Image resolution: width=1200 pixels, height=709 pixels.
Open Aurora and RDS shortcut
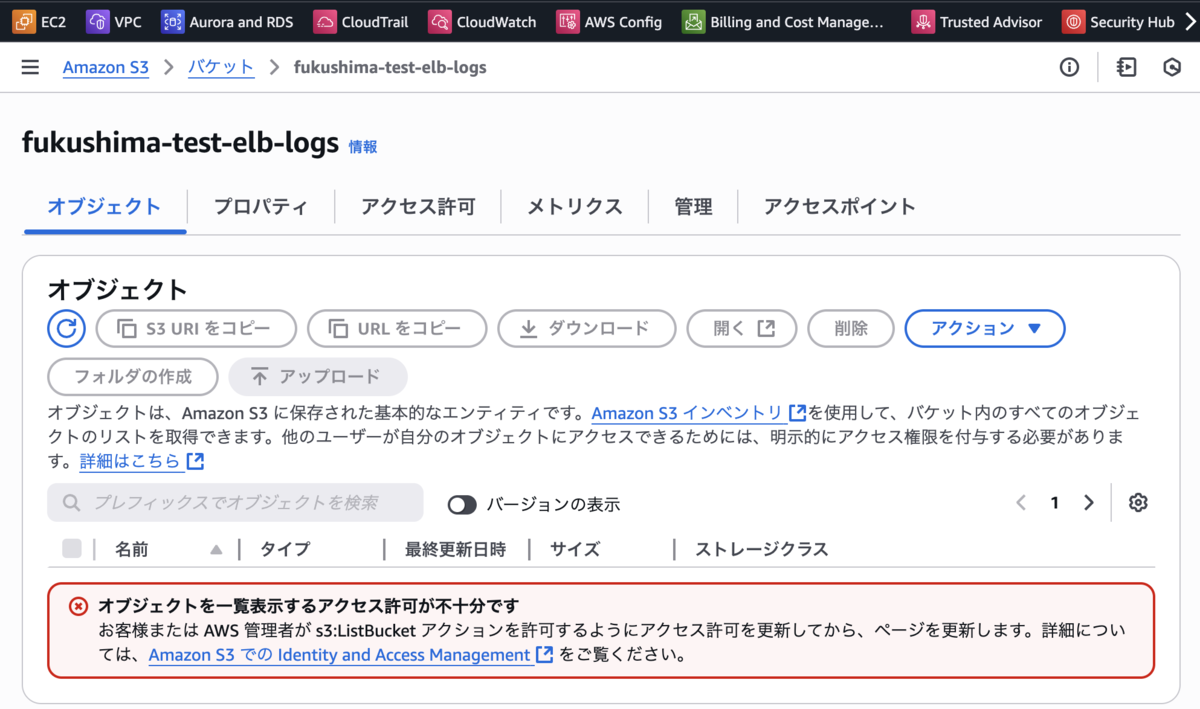(227, 21)
